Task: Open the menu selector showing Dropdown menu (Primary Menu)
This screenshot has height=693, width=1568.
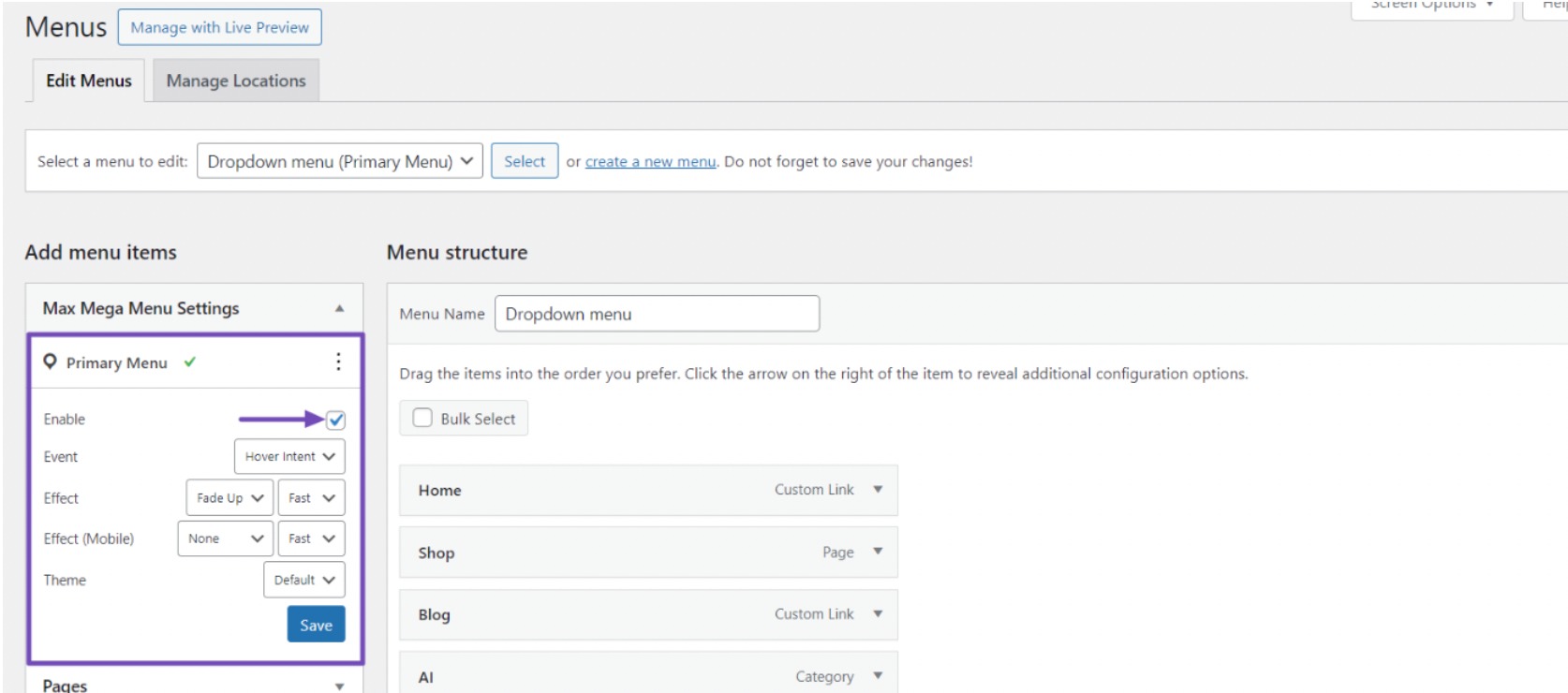Action: (x=340, y=161)
